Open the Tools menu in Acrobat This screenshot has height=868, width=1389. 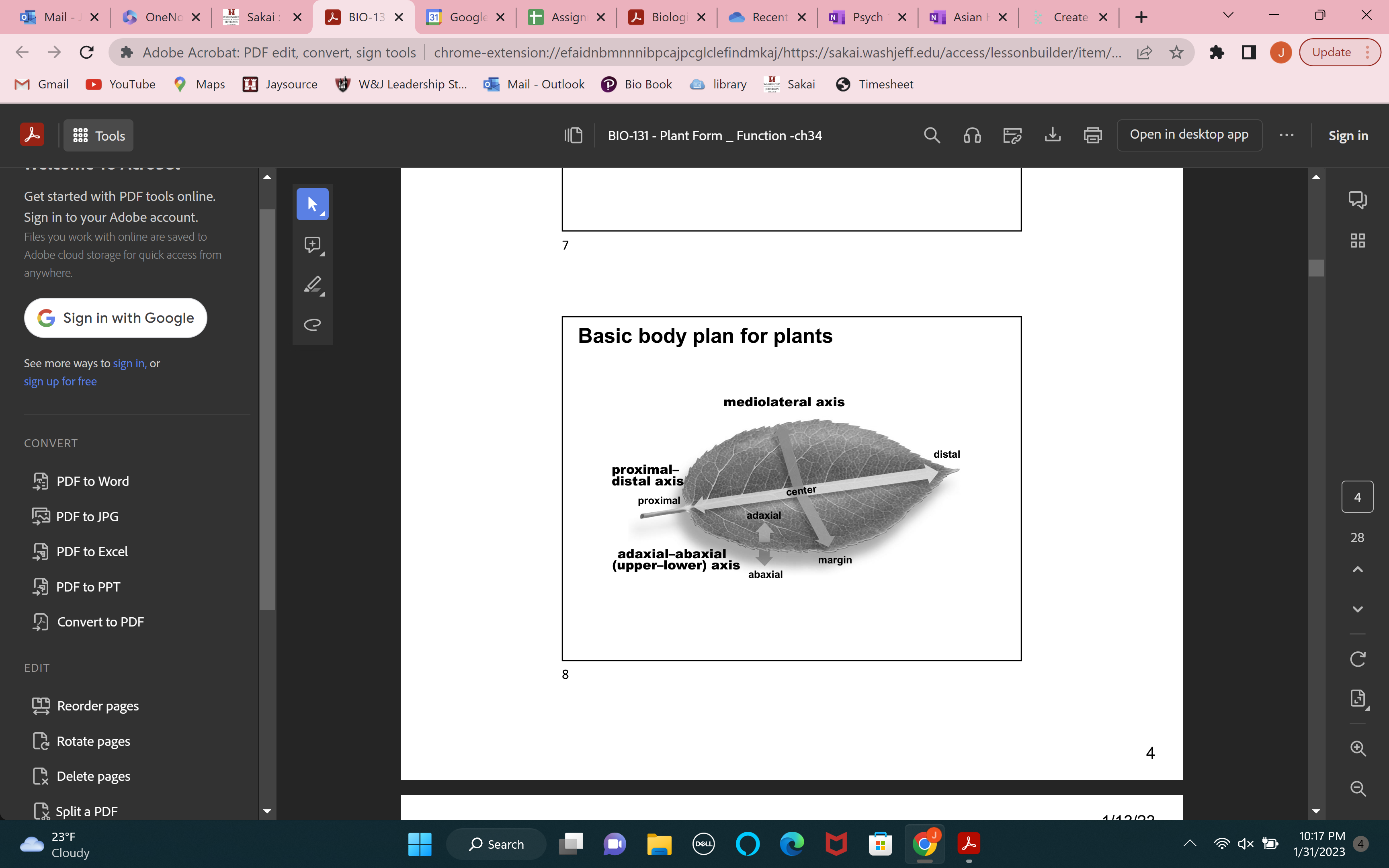(x=98, y=135)
